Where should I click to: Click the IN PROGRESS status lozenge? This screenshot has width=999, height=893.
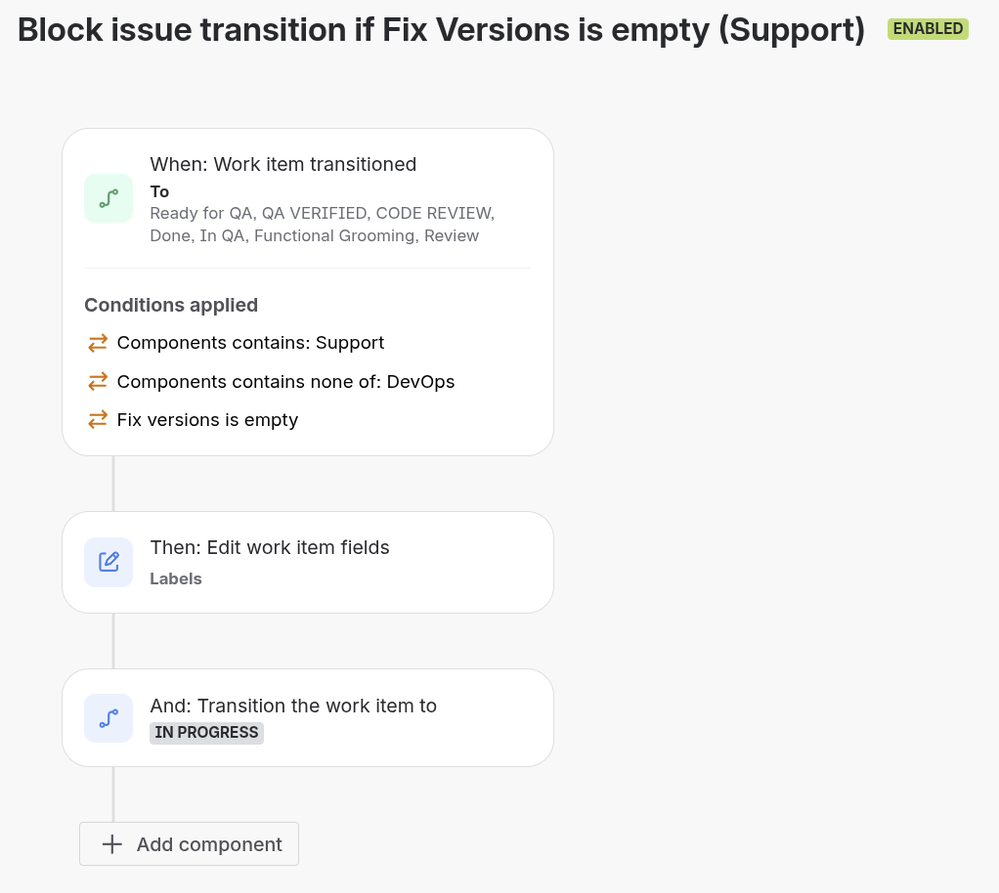coord(206,732)
